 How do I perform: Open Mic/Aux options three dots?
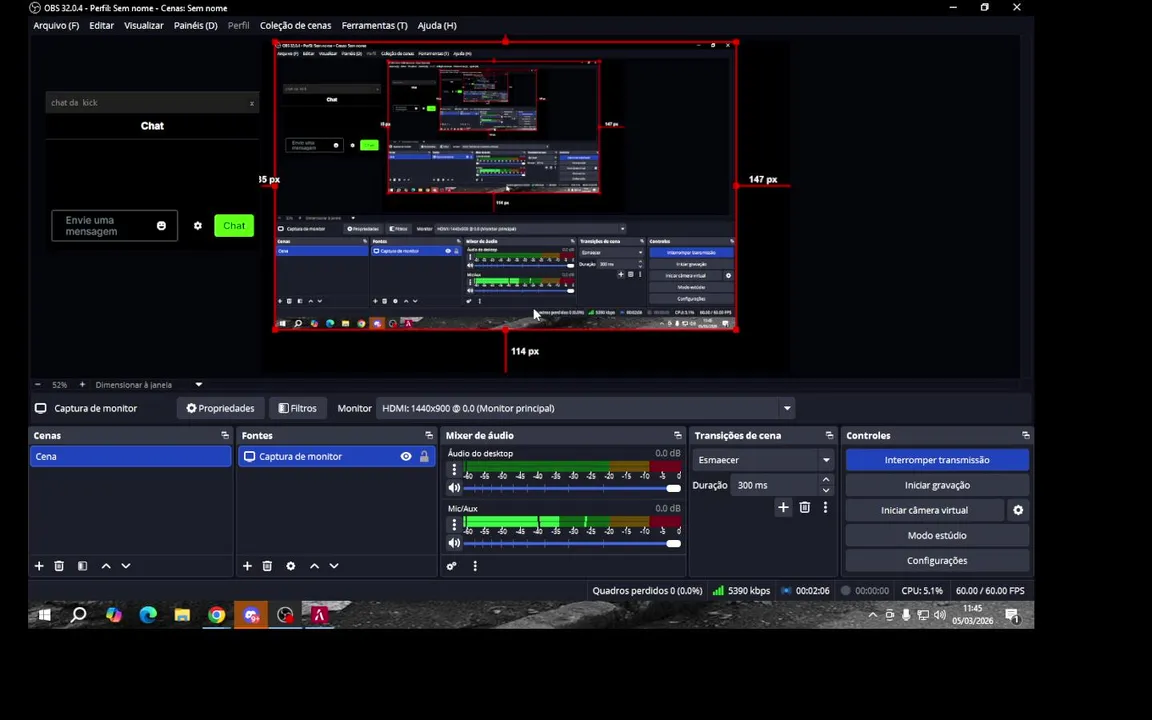tap(454, 524)
